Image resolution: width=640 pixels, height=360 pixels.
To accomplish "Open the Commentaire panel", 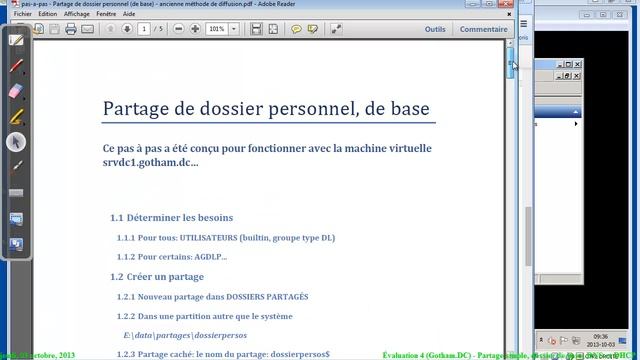I will 484,29.
